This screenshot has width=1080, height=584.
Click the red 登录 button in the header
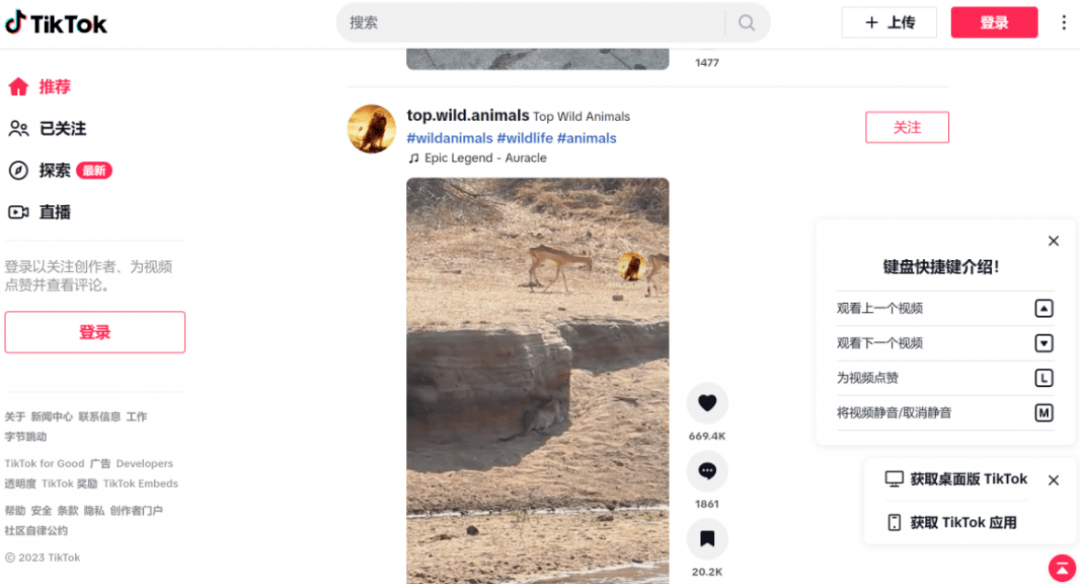(994, 23)
